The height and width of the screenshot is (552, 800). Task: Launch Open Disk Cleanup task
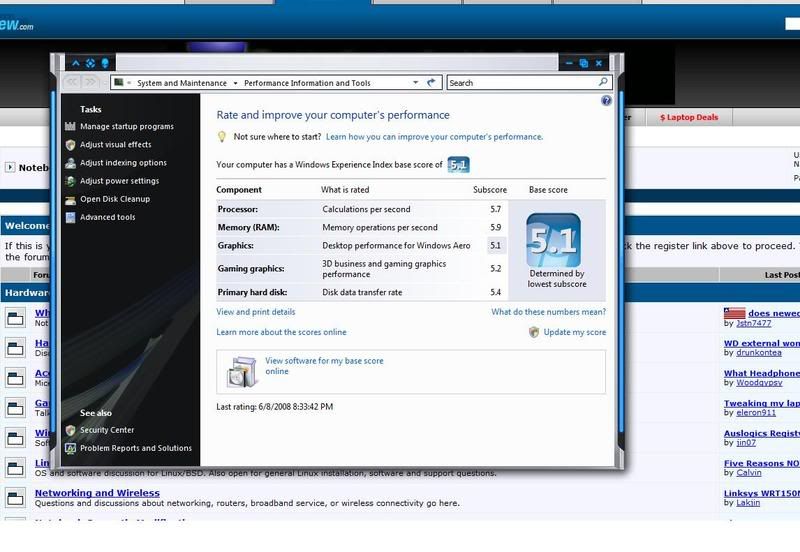[115, 199]
